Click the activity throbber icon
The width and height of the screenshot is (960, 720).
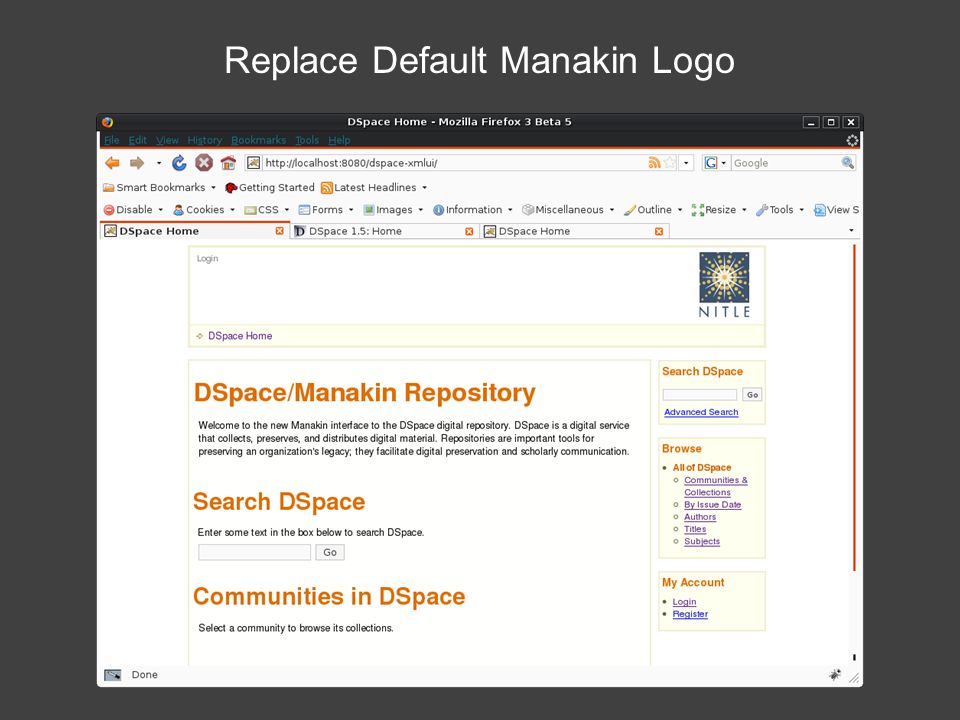coord(852,140)
